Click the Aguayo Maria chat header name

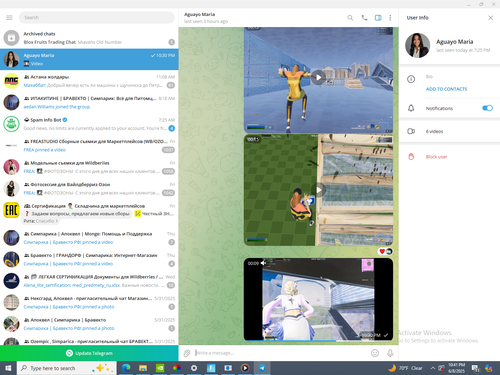[x=199, y=14]
